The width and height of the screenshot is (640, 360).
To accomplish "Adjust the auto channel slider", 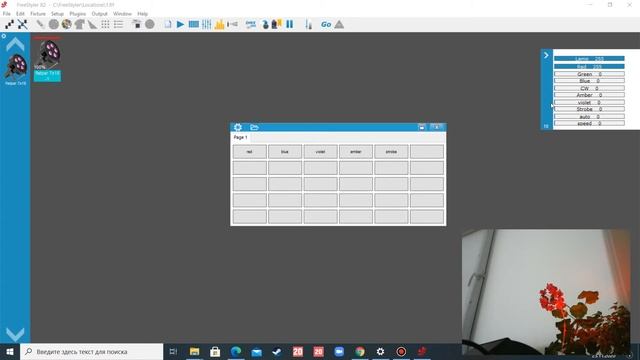I will tap(589, 116).
